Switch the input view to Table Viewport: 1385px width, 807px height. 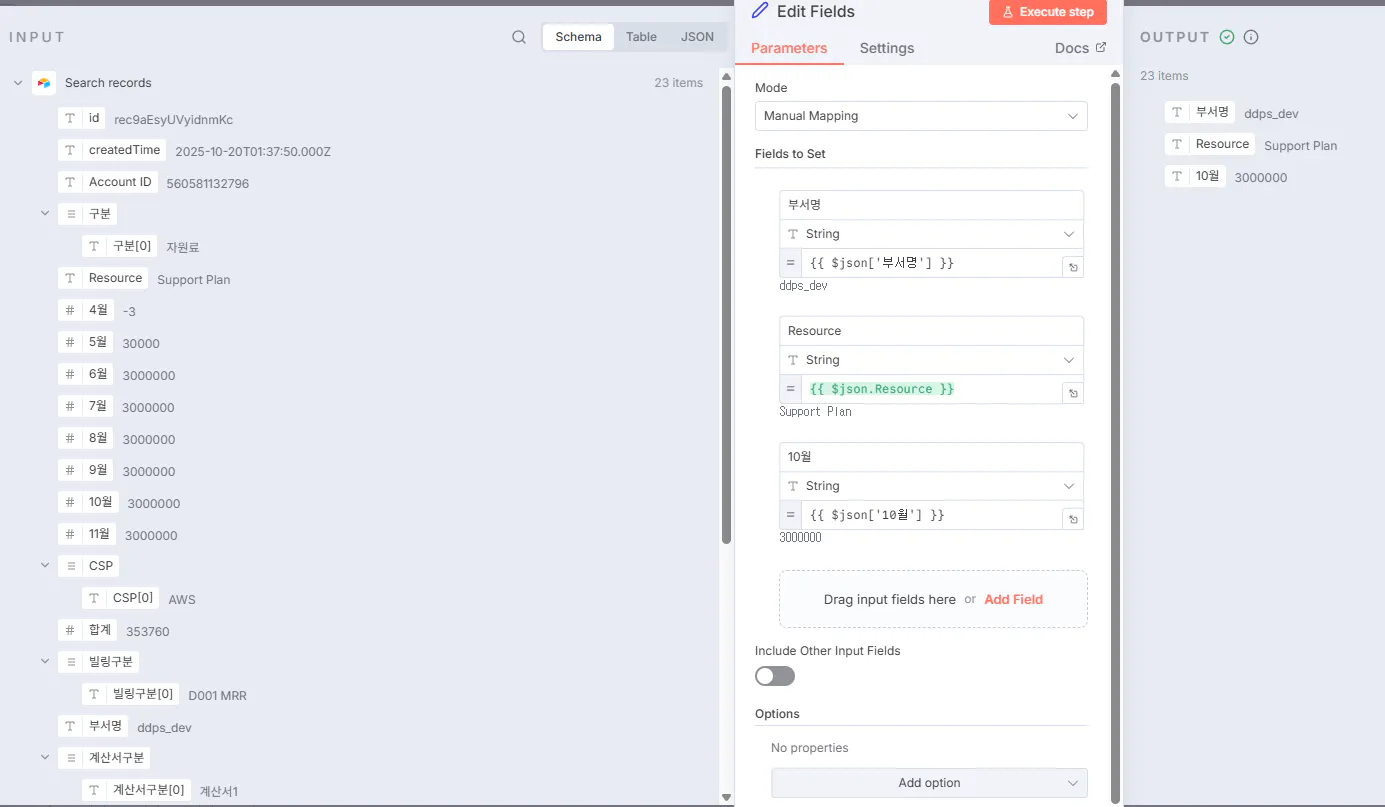tap(642, 37)
